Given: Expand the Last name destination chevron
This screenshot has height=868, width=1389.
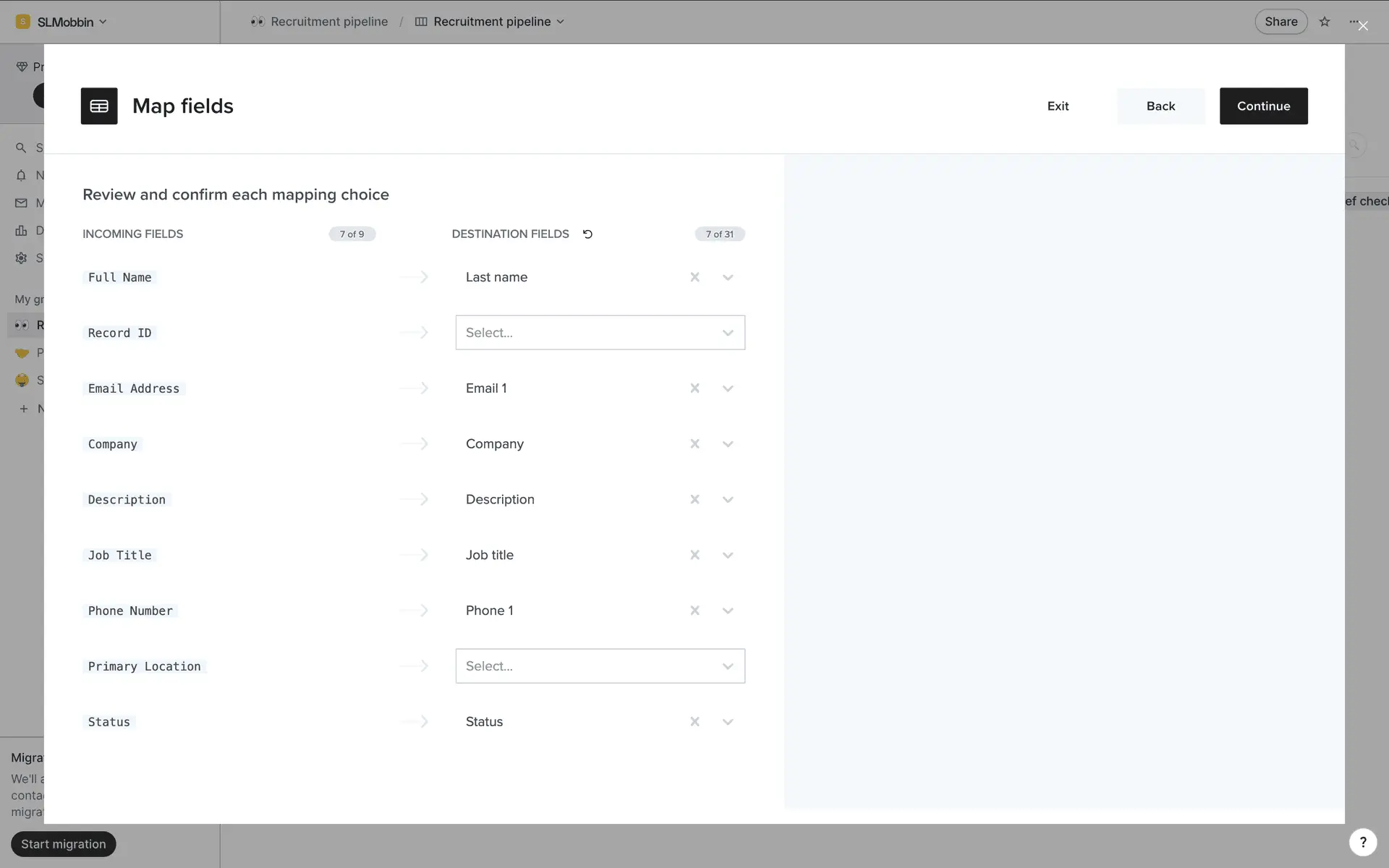Looking at the screenshot, I should [x=728, y=278].
